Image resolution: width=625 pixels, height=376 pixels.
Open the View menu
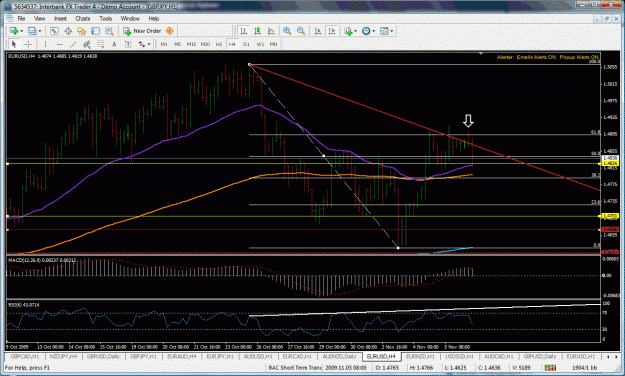[39, 19]
